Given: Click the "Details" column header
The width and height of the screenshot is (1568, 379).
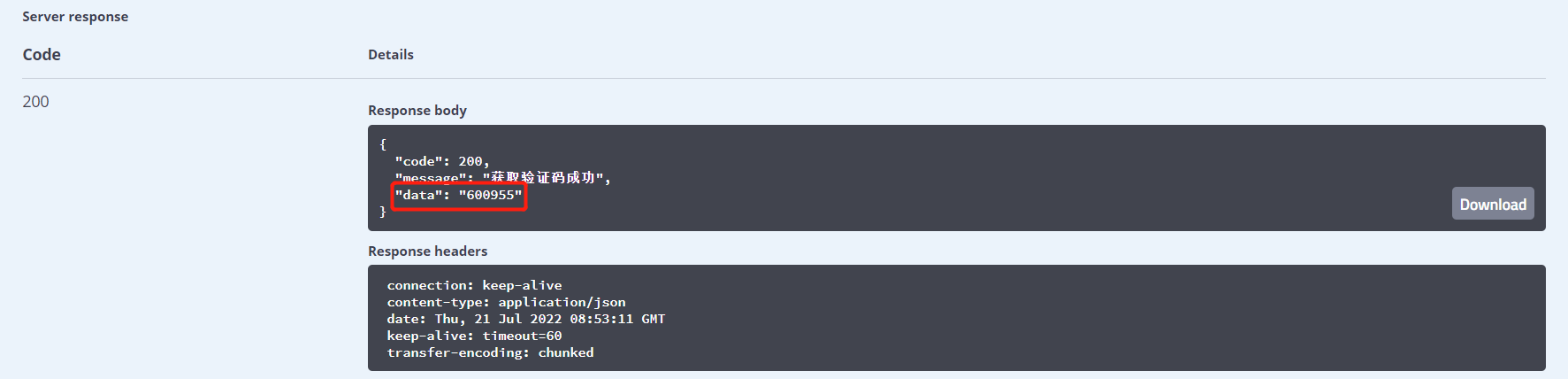Looking at the screenshot, I should [391, 55].
